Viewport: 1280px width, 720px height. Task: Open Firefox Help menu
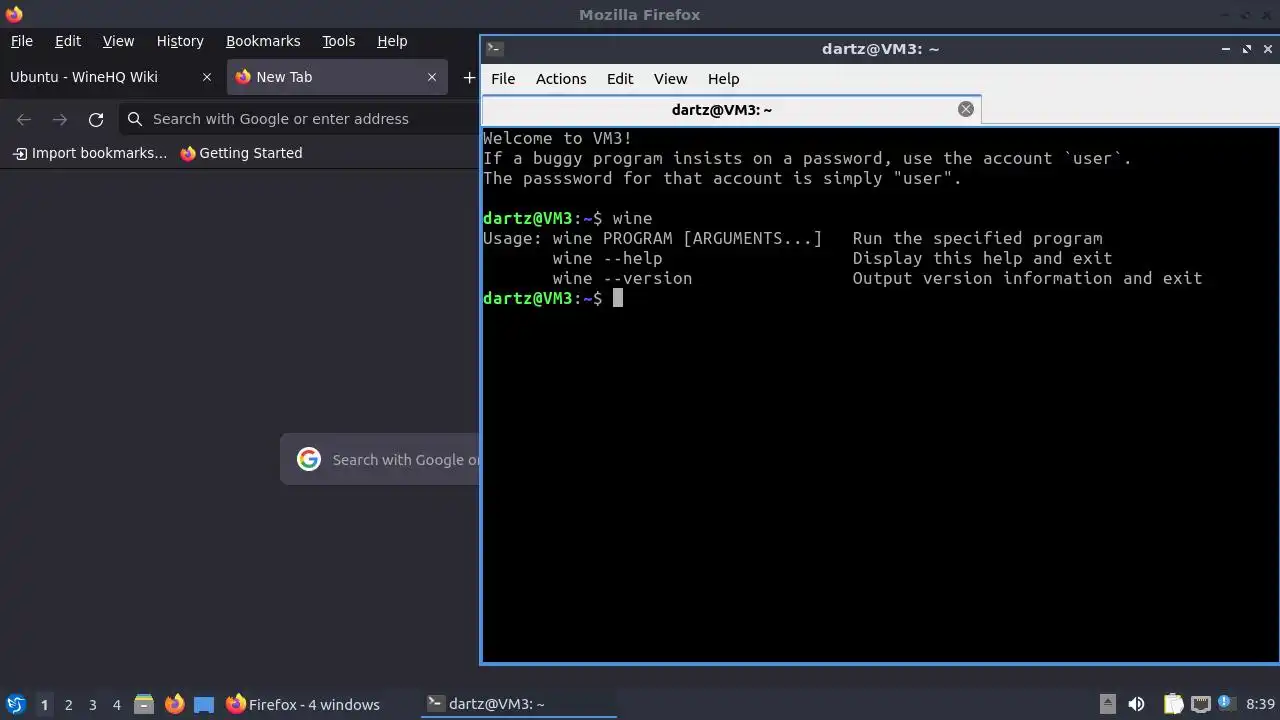tap(392, 41)
